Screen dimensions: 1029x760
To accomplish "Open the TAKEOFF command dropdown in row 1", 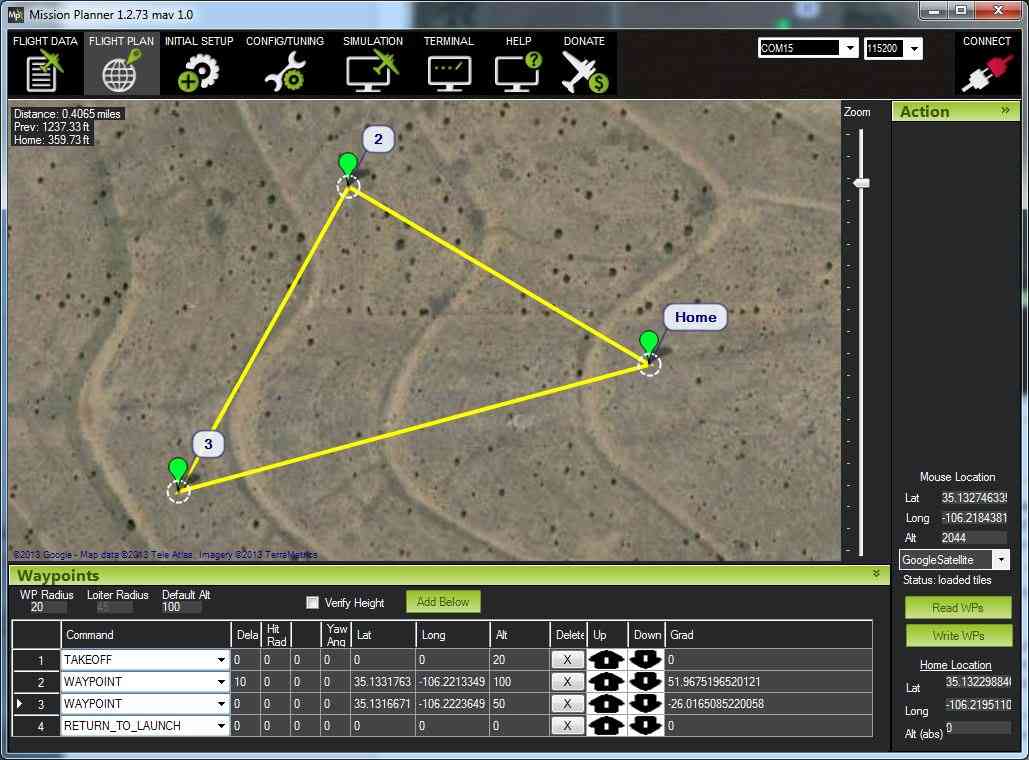I will pos(221,660).
